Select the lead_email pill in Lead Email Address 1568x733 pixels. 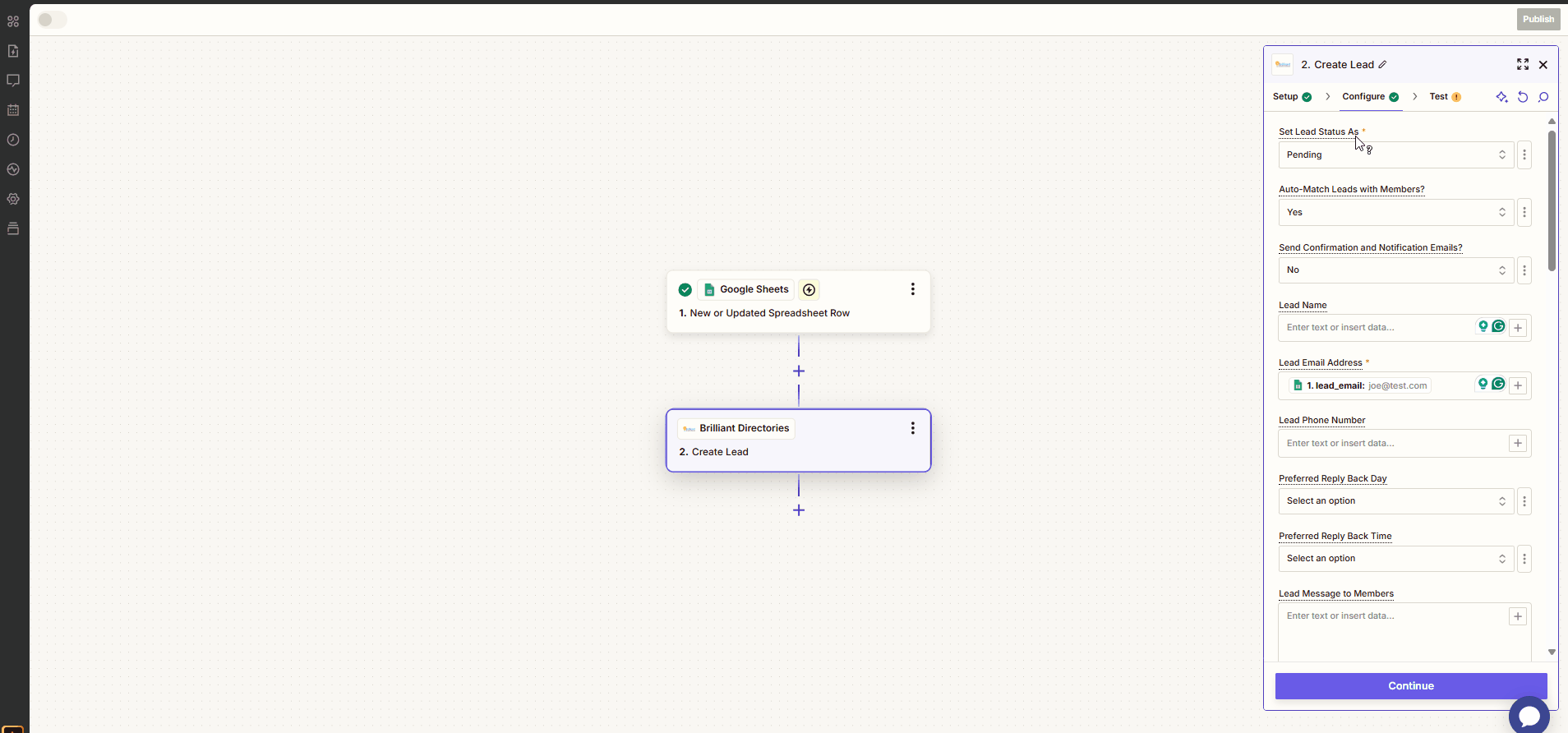click(1359, 385)
